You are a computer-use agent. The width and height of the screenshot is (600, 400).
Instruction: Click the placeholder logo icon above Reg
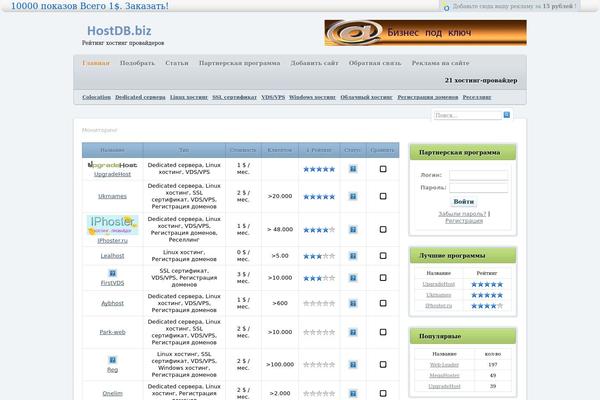pyautogui.click(x=112, y=360)
